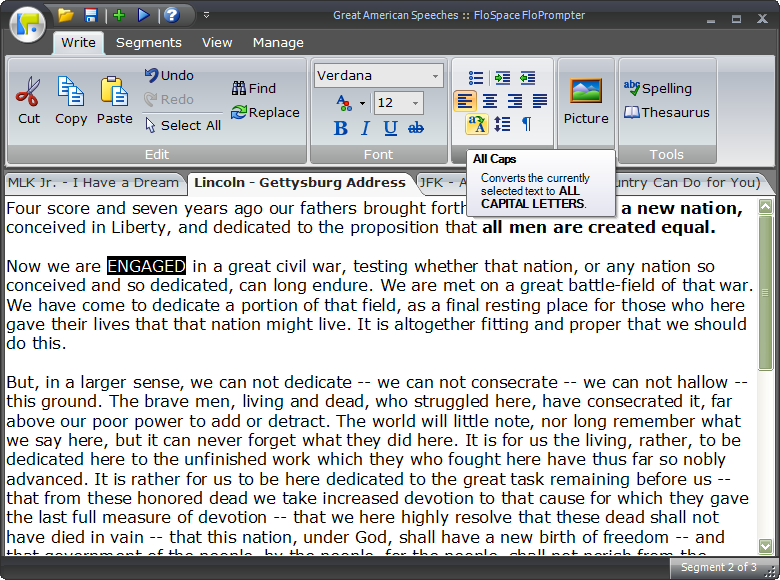The height and width of the screenshot is (580, 780).
Task: Select MLK Jr. - I Have a Dream tab
Action: coord(94,183)
